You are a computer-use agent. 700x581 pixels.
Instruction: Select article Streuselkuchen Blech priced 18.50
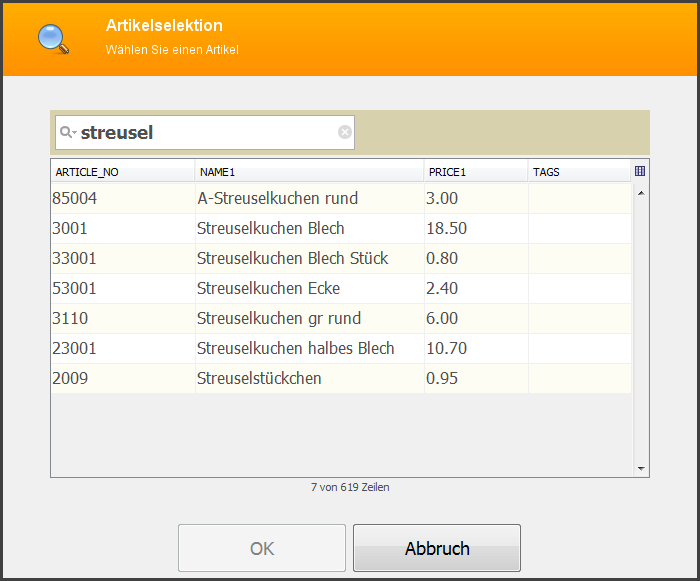tap(341, 228)
